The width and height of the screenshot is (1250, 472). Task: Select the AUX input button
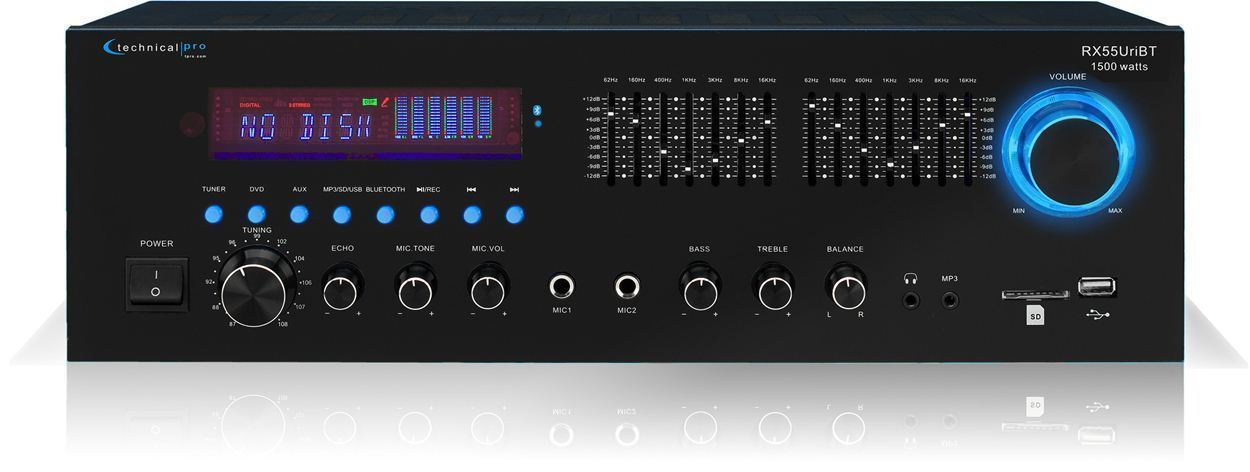point(299,214)
